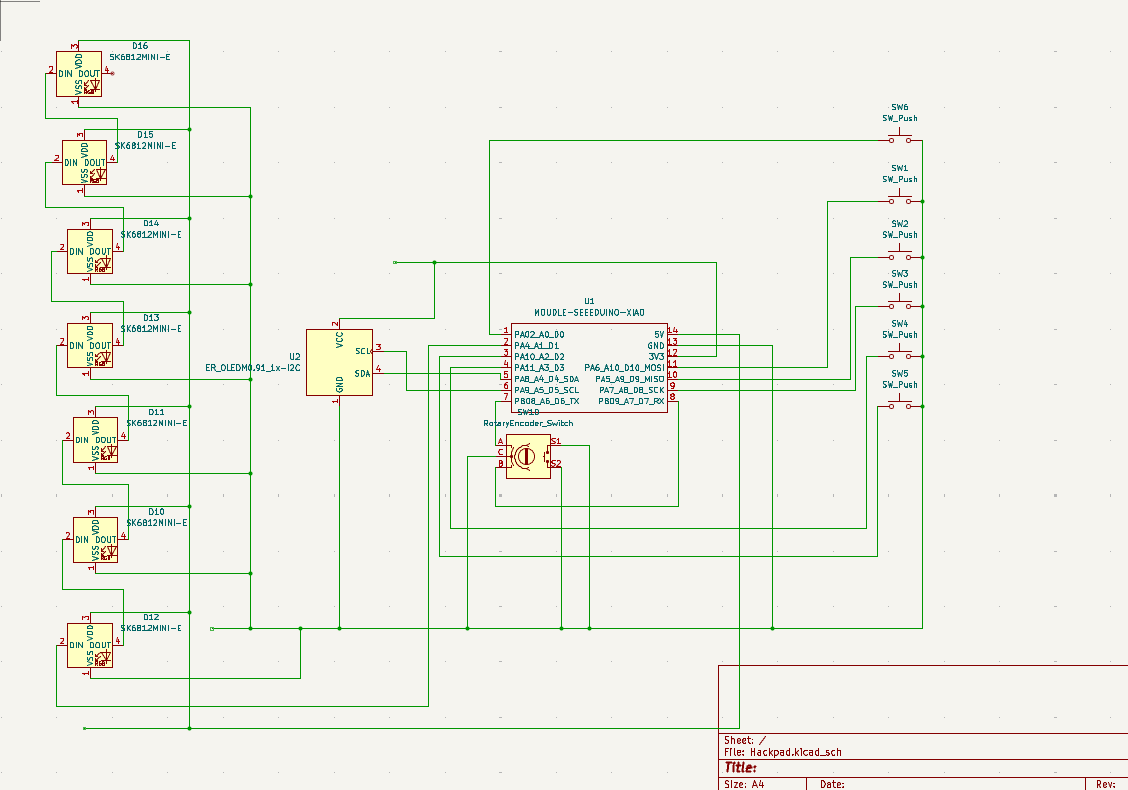
Task: Click the PB09_A7_D7_RX pin name
Action: tap(631, 401)
